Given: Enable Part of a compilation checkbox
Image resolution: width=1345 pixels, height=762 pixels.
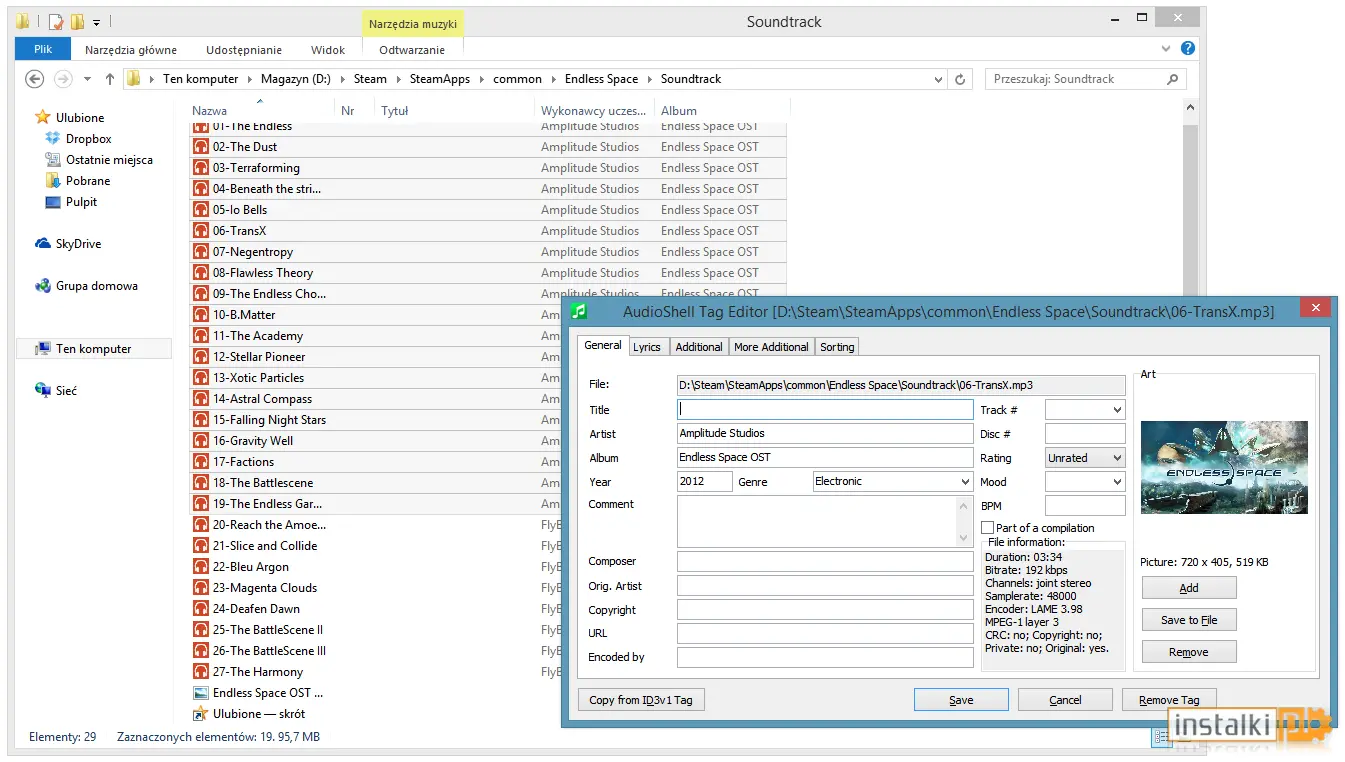Looking at the screenshot, I should (988, 528).
